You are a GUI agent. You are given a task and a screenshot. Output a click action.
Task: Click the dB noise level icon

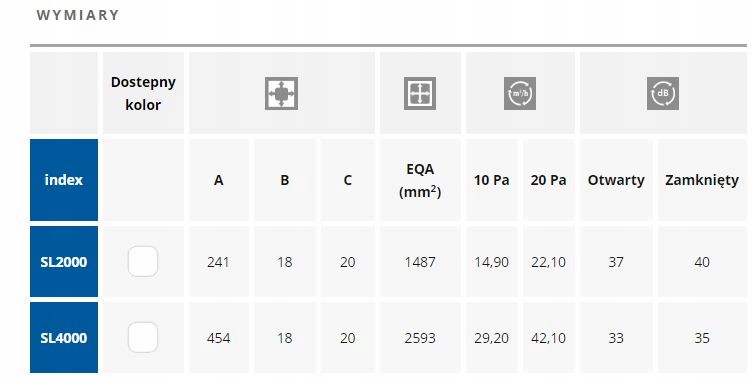click(663, 93)
